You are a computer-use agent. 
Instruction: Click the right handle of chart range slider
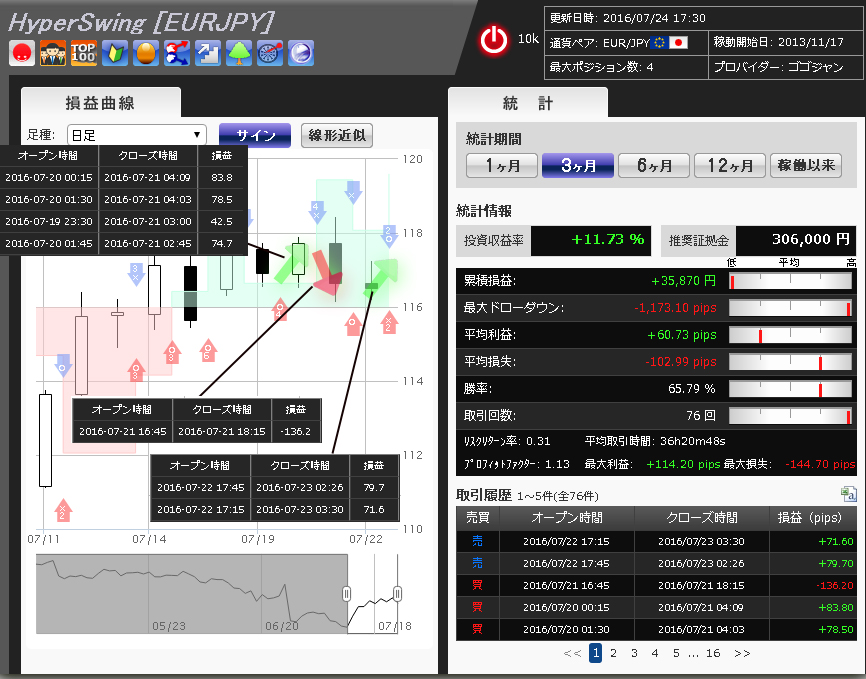point(397,594)
